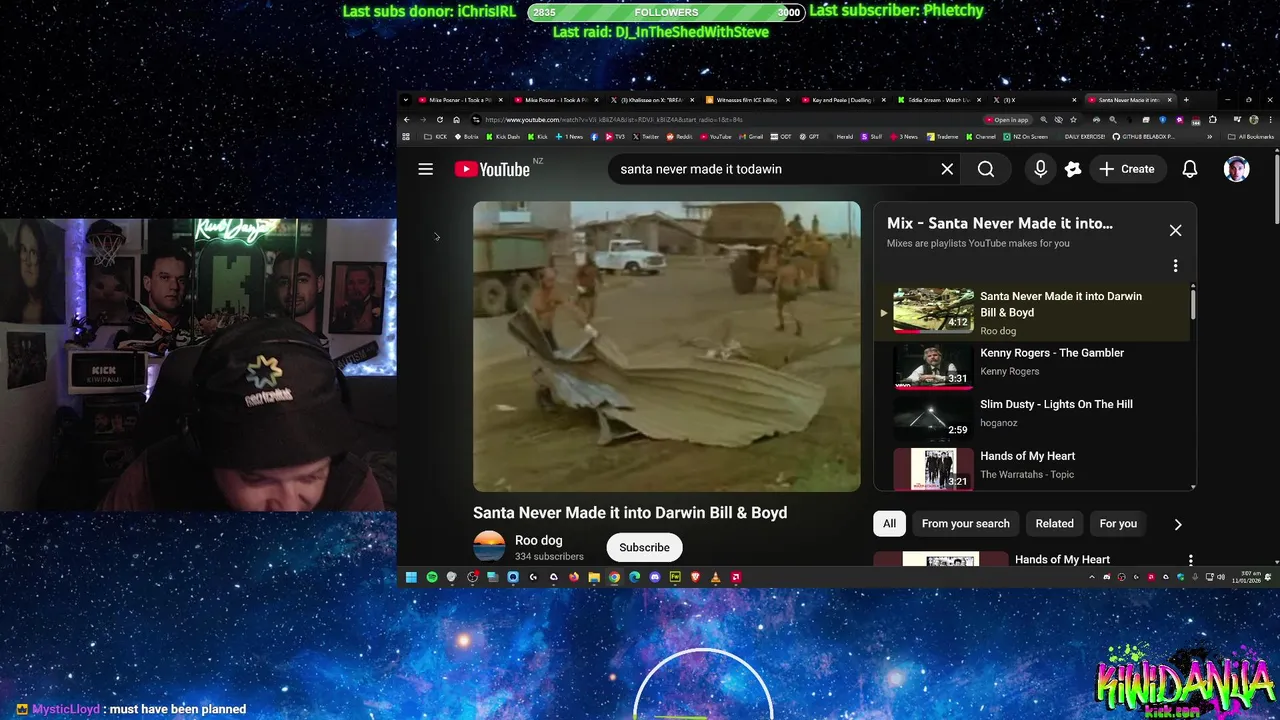Viewport: 1280px width, 720px height.
Task: Open the Trademe bookmark
Action: pos(942,137)
